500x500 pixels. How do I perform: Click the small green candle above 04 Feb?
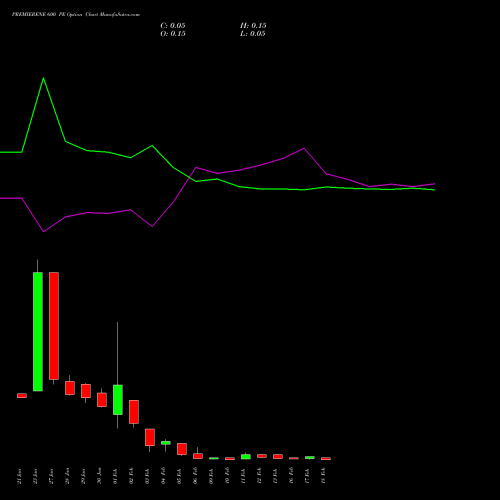[166, 443]
